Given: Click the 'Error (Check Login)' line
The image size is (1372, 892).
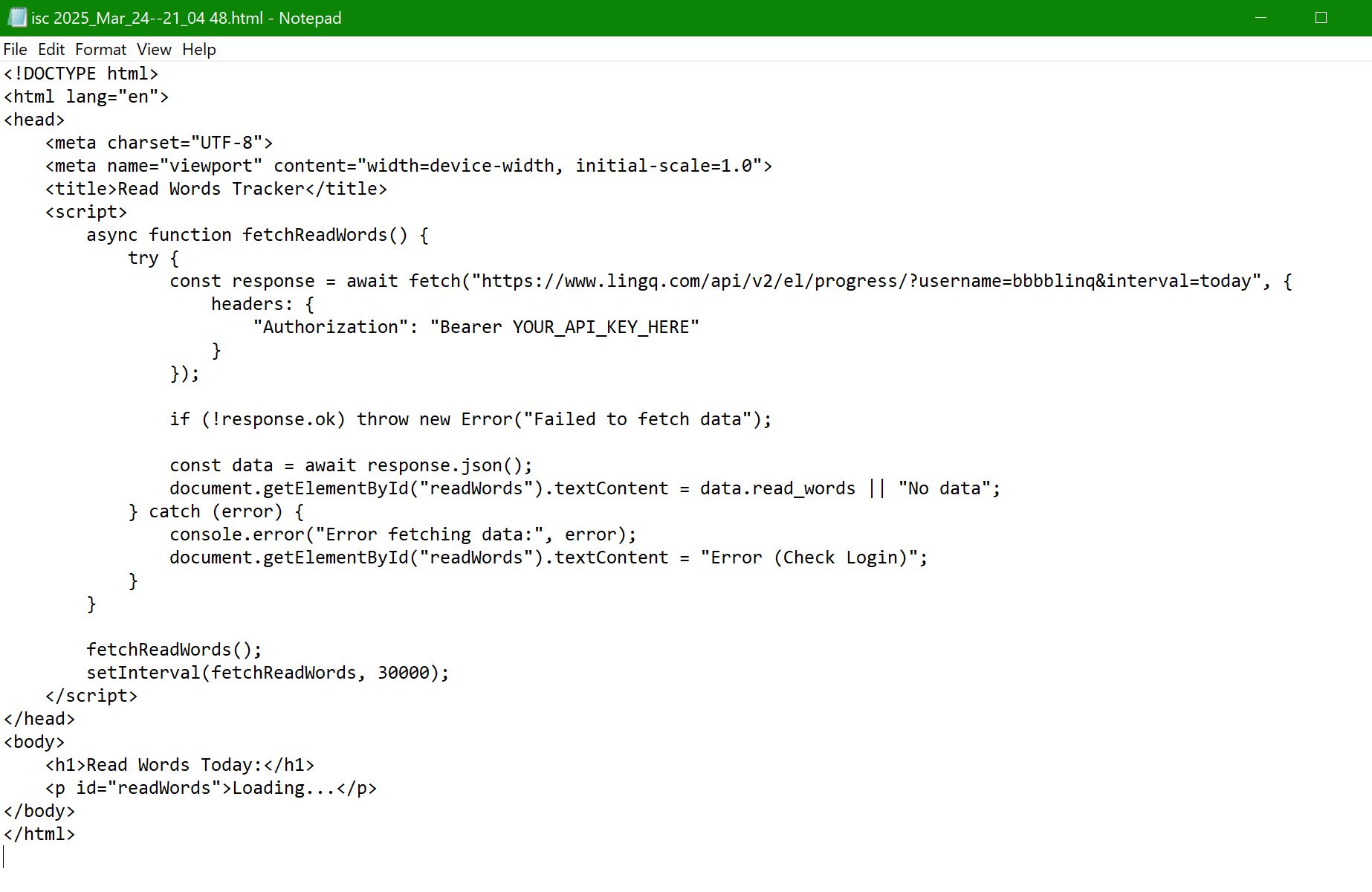Looking at the screenshot, I should pyautogui.click(x=549, y=557).
